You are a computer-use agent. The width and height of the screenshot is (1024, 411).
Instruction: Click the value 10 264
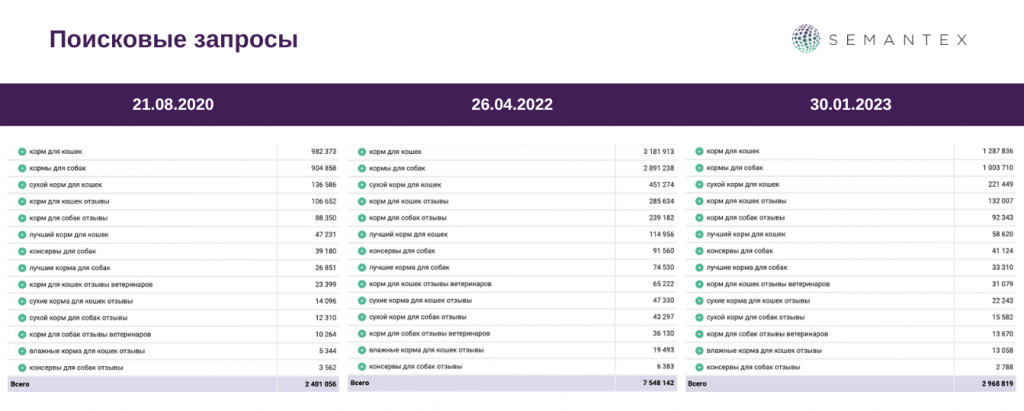[x=326, y=334]
